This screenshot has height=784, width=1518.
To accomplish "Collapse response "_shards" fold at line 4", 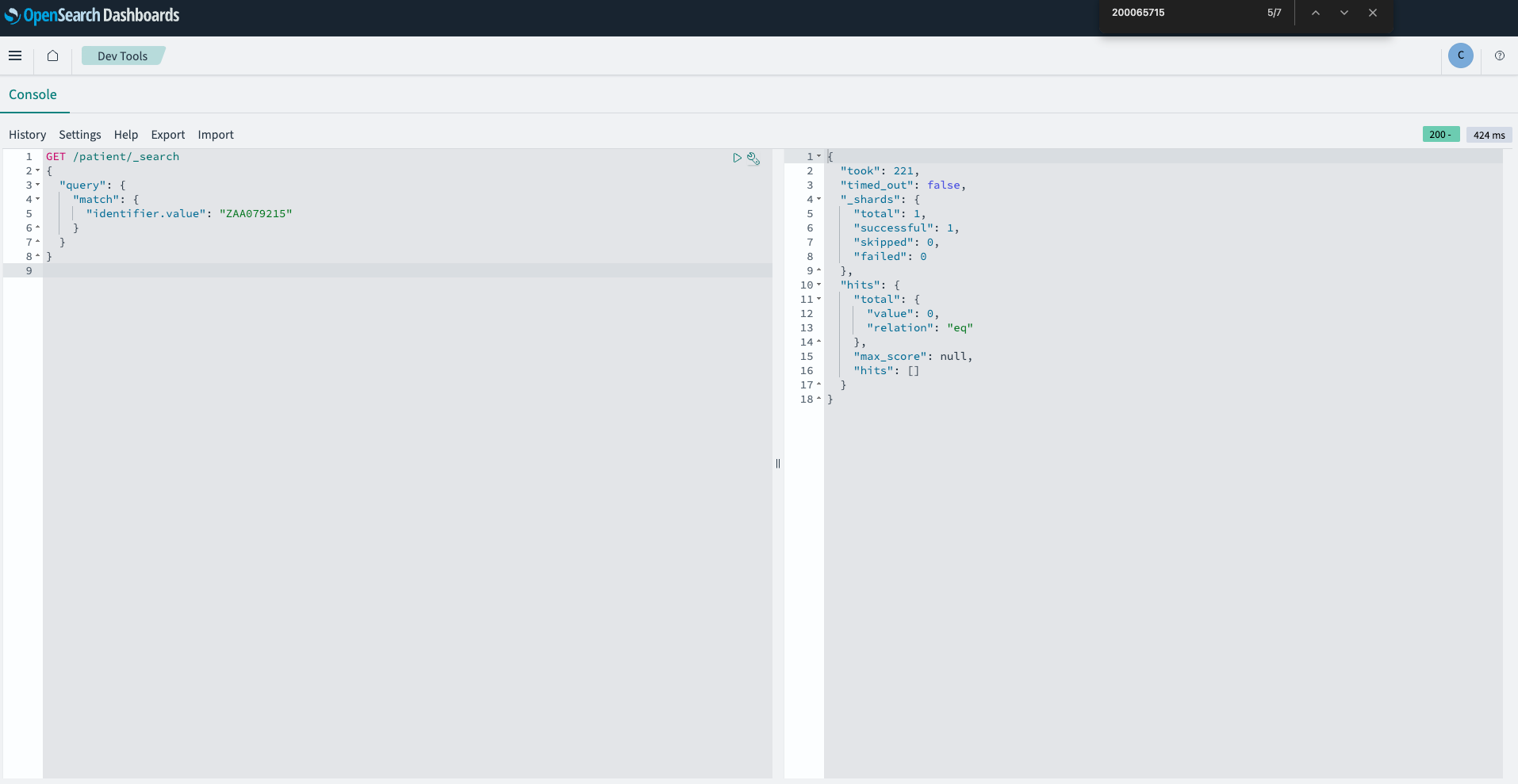I will (x=819, y=200).
